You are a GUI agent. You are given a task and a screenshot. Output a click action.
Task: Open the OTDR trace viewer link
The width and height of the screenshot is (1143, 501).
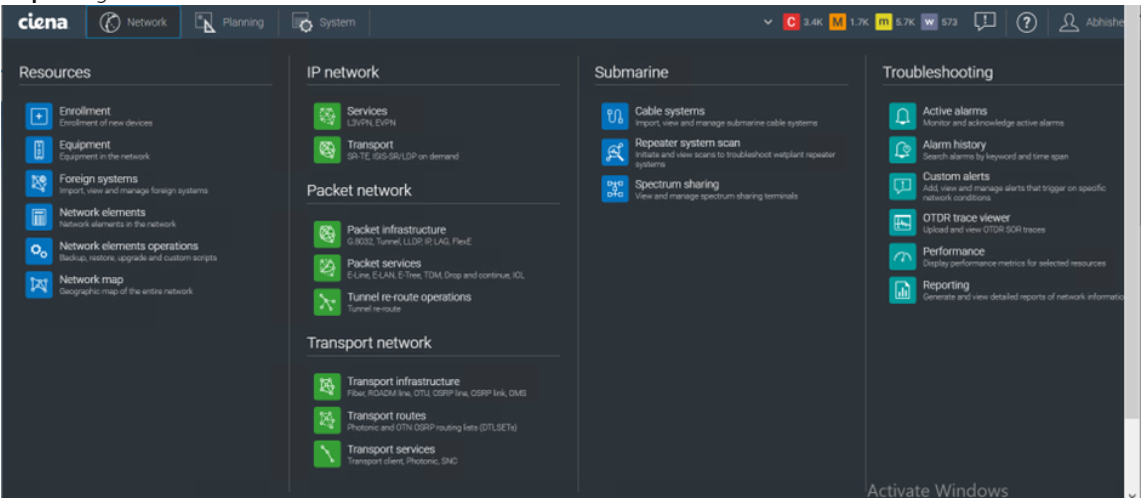pyautogui.click(x=966, y=217)
